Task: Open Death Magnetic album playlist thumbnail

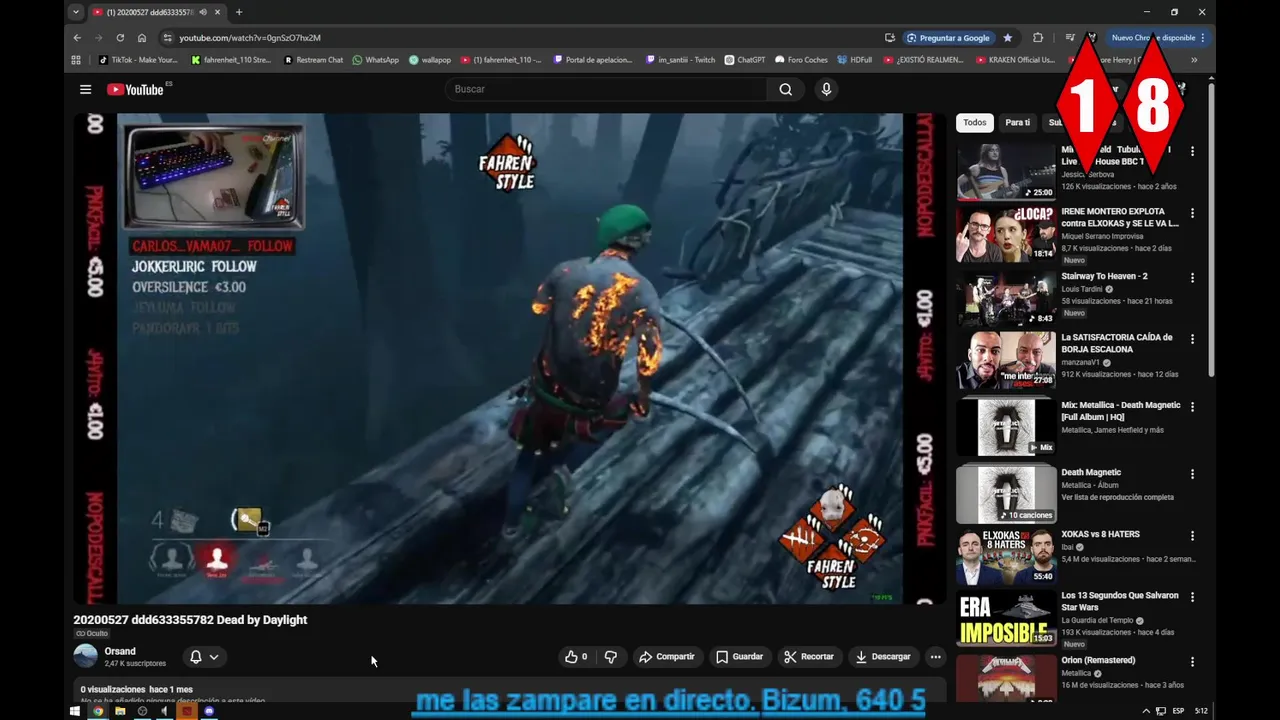Action: tap(1006, 493)
